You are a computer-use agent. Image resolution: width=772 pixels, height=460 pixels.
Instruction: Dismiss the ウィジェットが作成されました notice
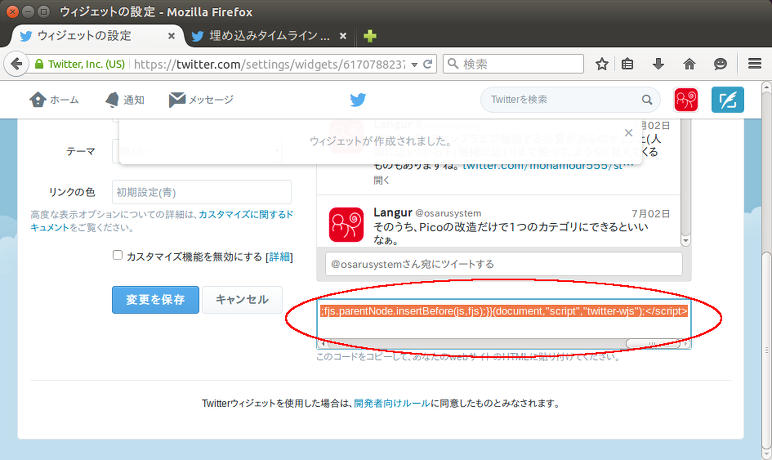point(628,132)
